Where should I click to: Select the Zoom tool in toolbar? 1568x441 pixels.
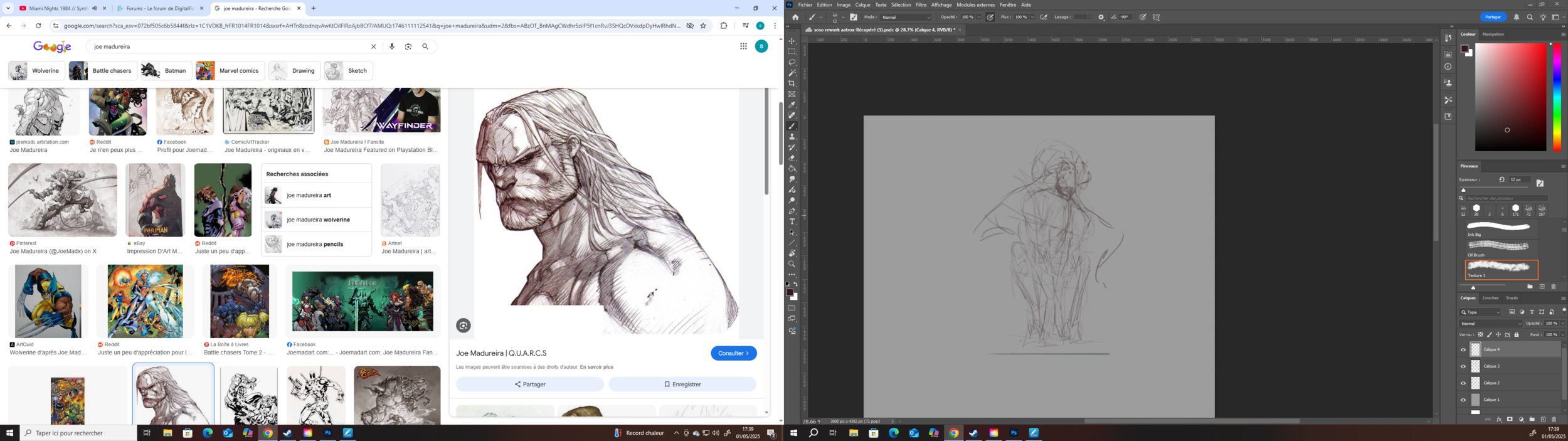pyautogui.click(x=792, y=264)
